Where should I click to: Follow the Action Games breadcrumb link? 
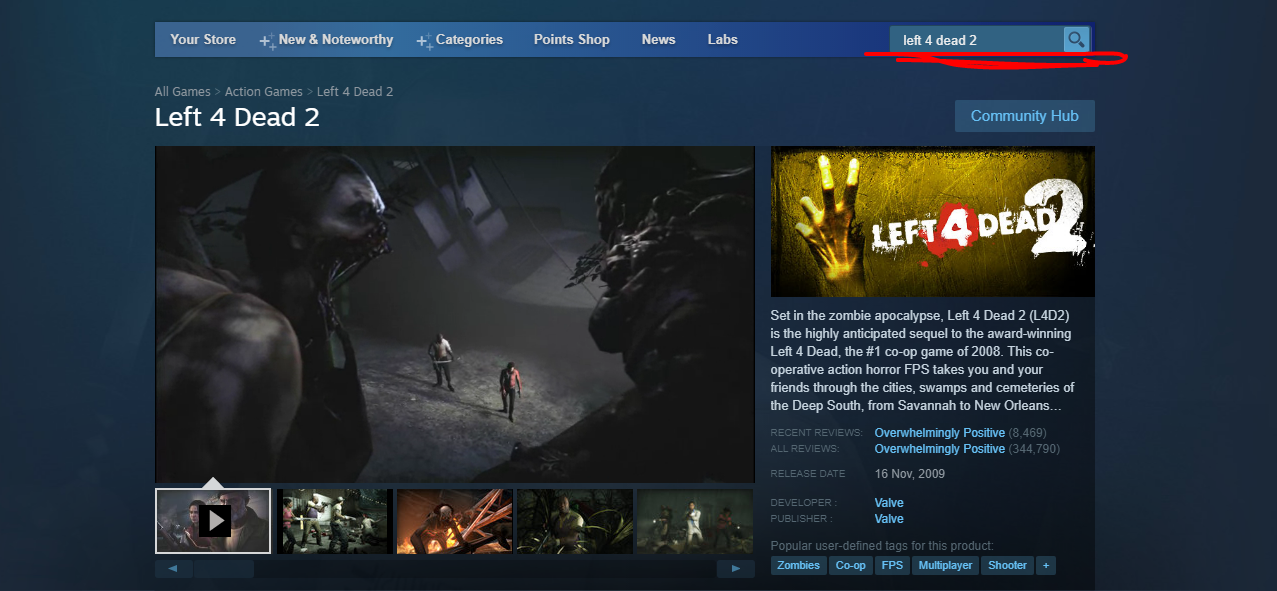[264, 92]
